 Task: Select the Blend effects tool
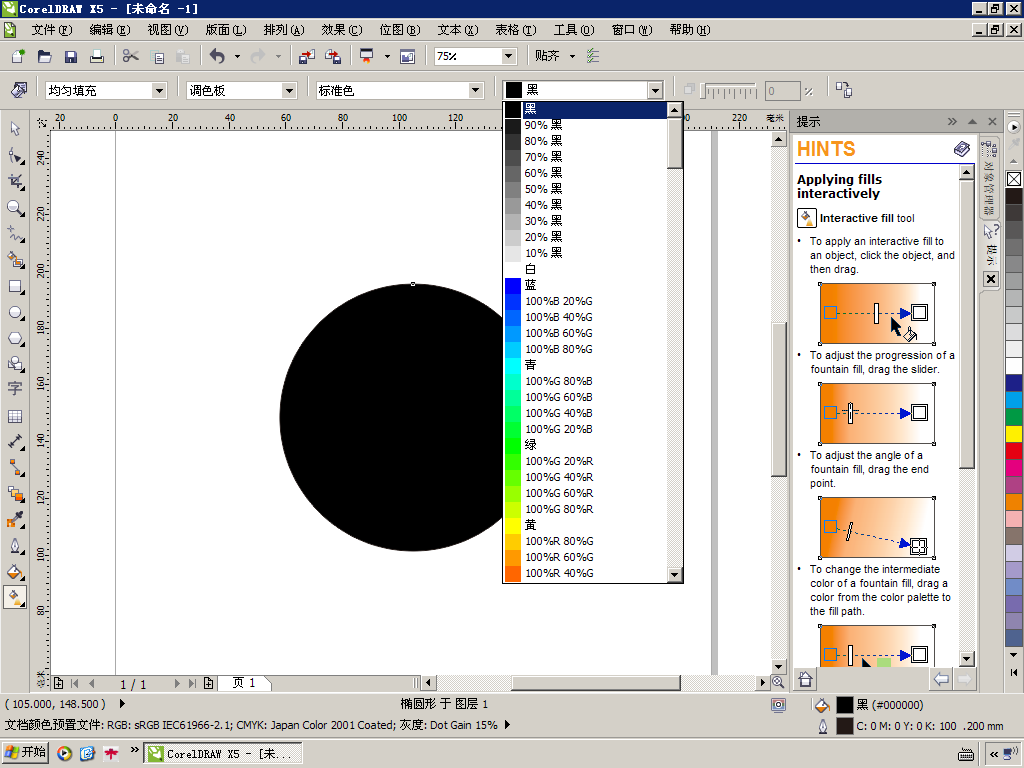(x=15, y=494)
